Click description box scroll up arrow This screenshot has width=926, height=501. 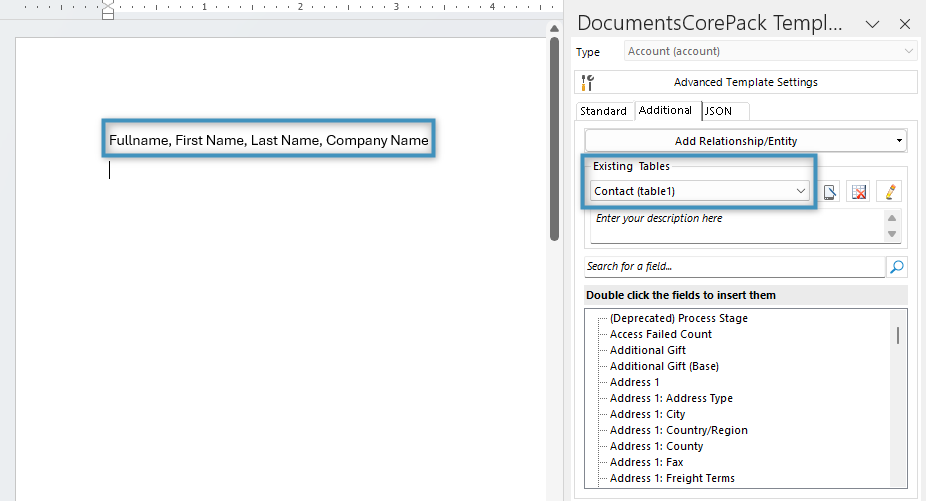click(892, 218)
